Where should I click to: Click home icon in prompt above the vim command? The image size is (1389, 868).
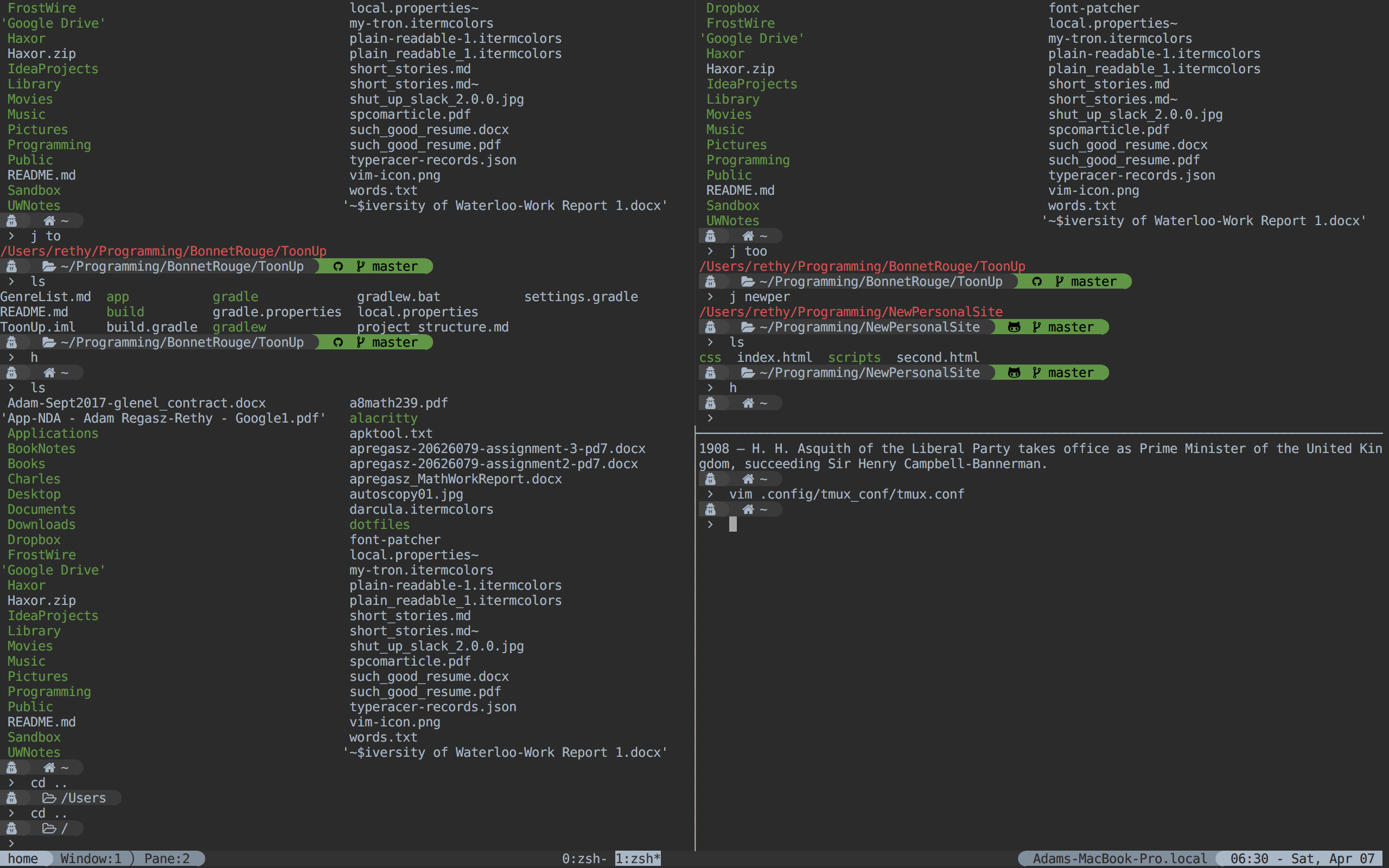point(748,480)
